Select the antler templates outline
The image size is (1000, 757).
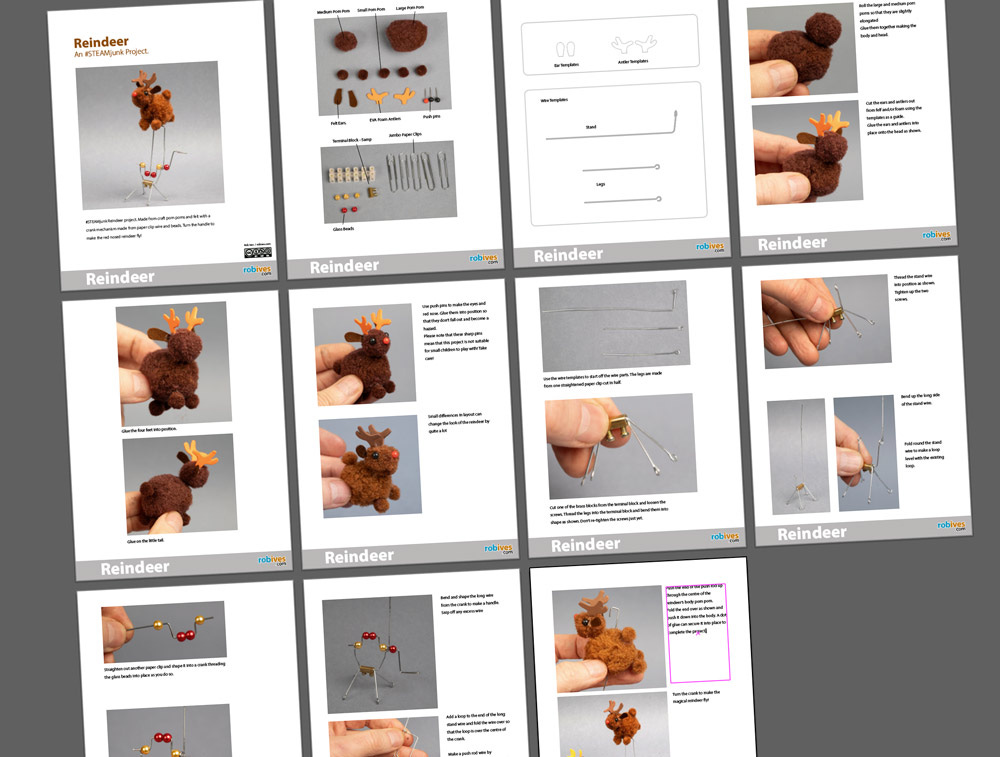point(634,45)
